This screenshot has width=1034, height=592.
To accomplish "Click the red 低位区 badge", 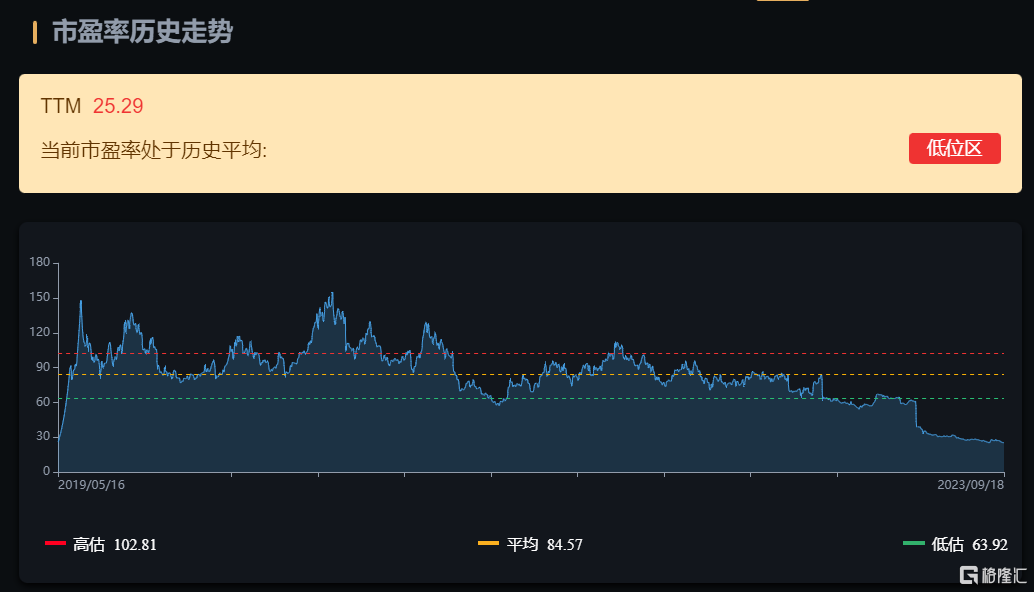I will coord(954,148).
